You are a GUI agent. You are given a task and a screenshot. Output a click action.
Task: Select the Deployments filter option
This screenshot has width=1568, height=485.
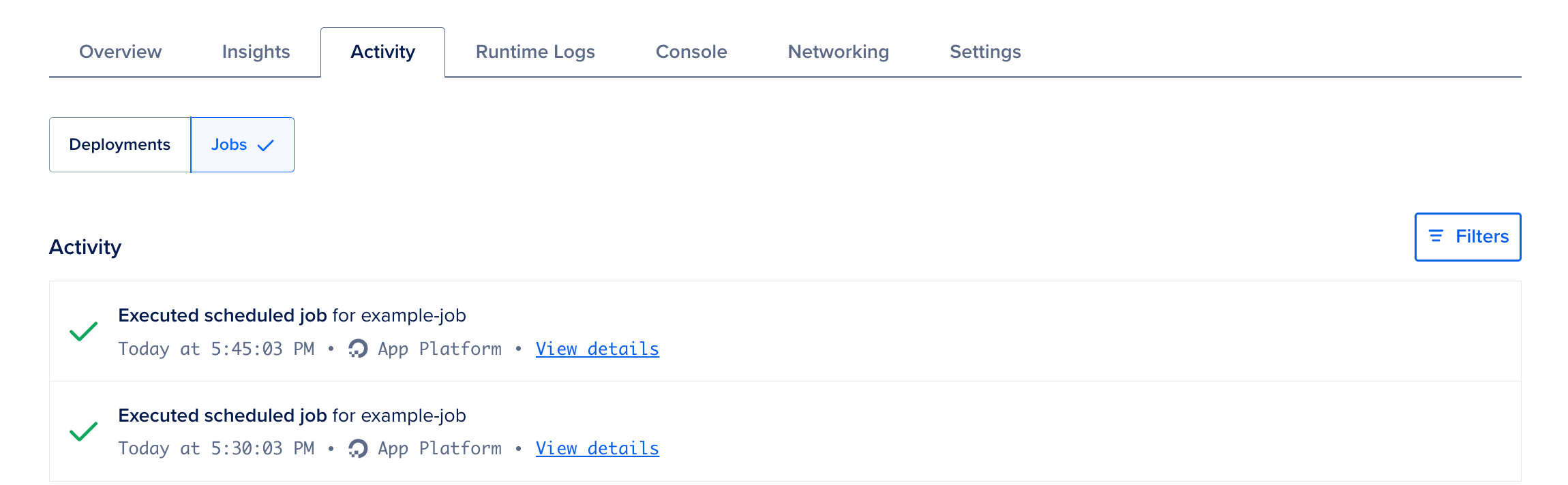click(x=119, y=144)
